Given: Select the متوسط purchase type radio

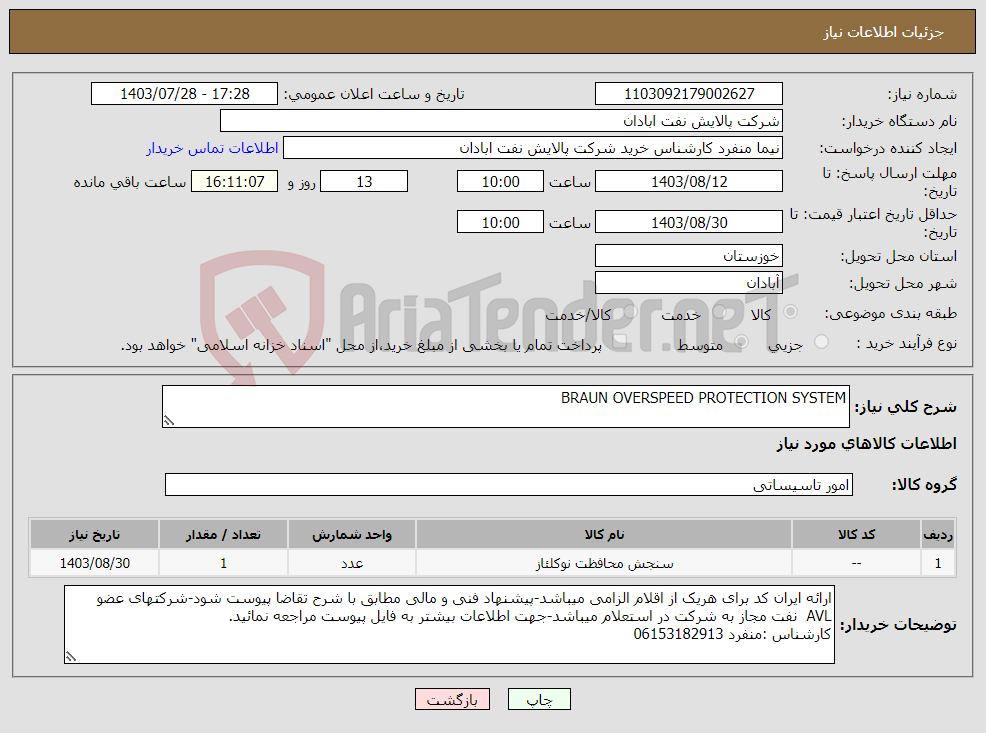Looking at the screenshot, I should (741, 341).
